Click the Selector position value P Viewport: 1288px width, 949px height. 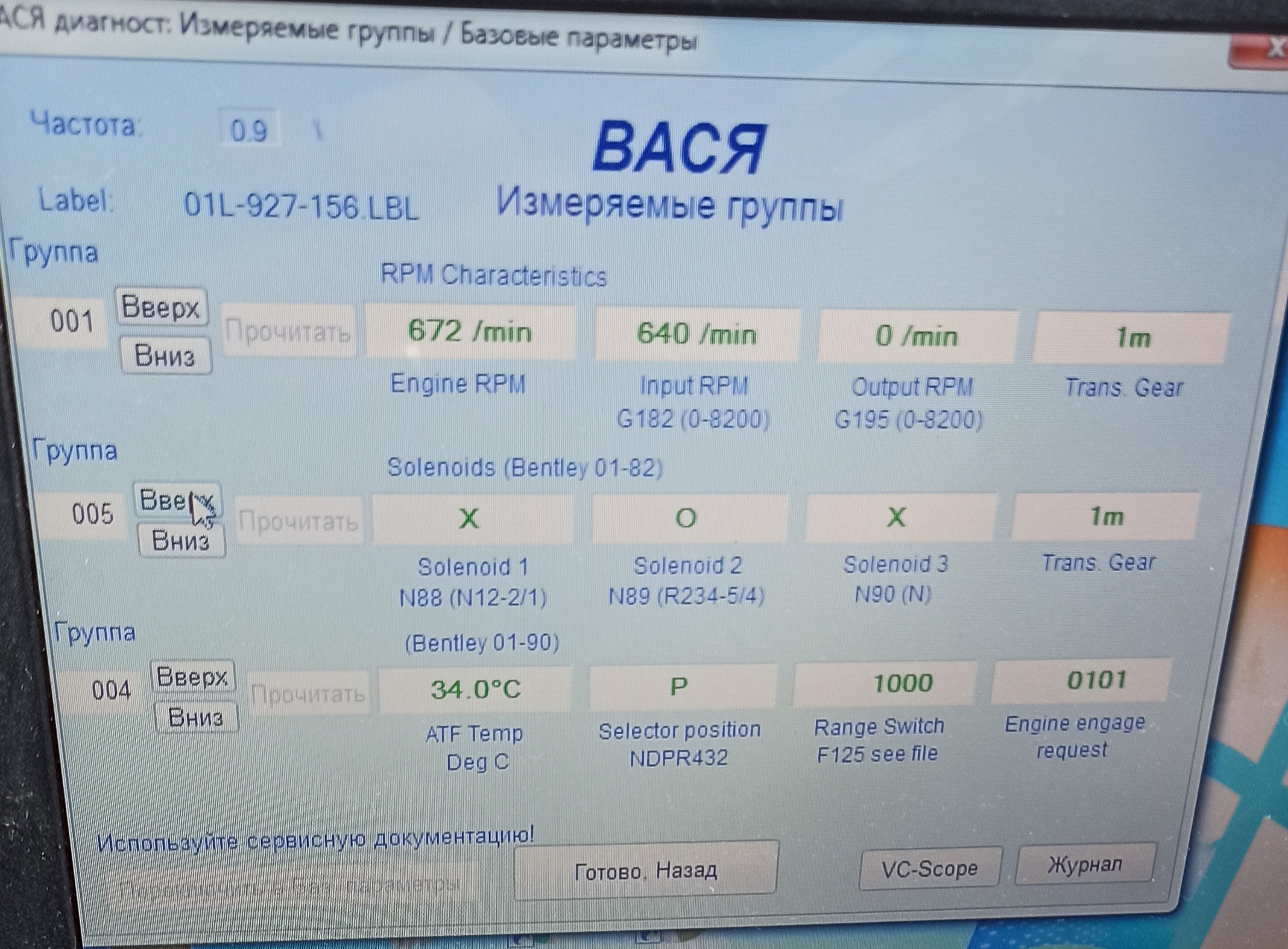[680, 686]
